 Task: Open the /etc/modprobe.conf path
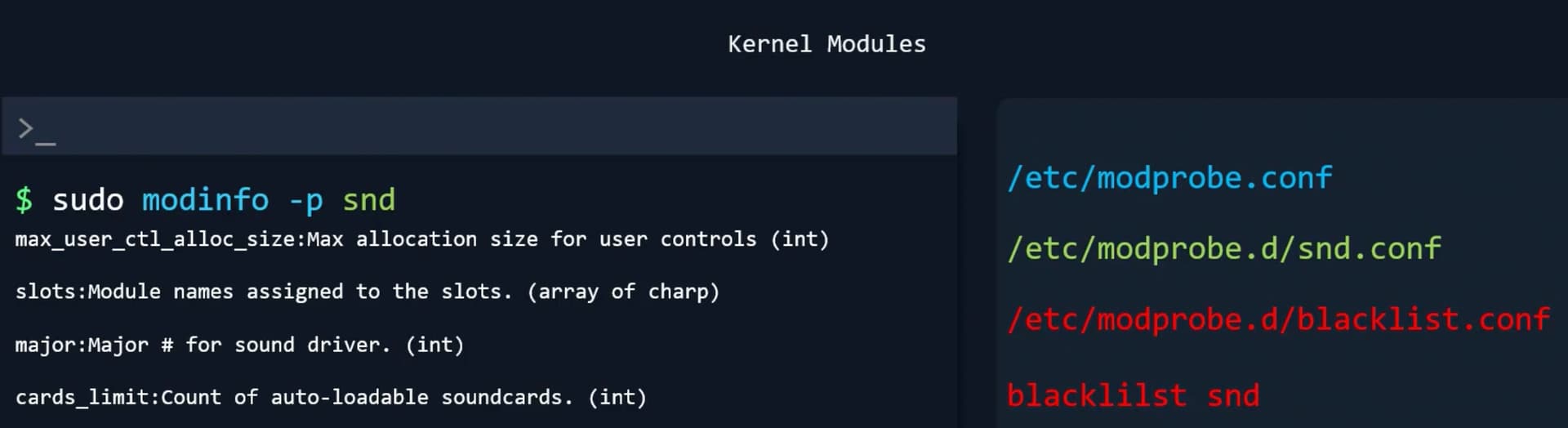(x=1169, y=178)
